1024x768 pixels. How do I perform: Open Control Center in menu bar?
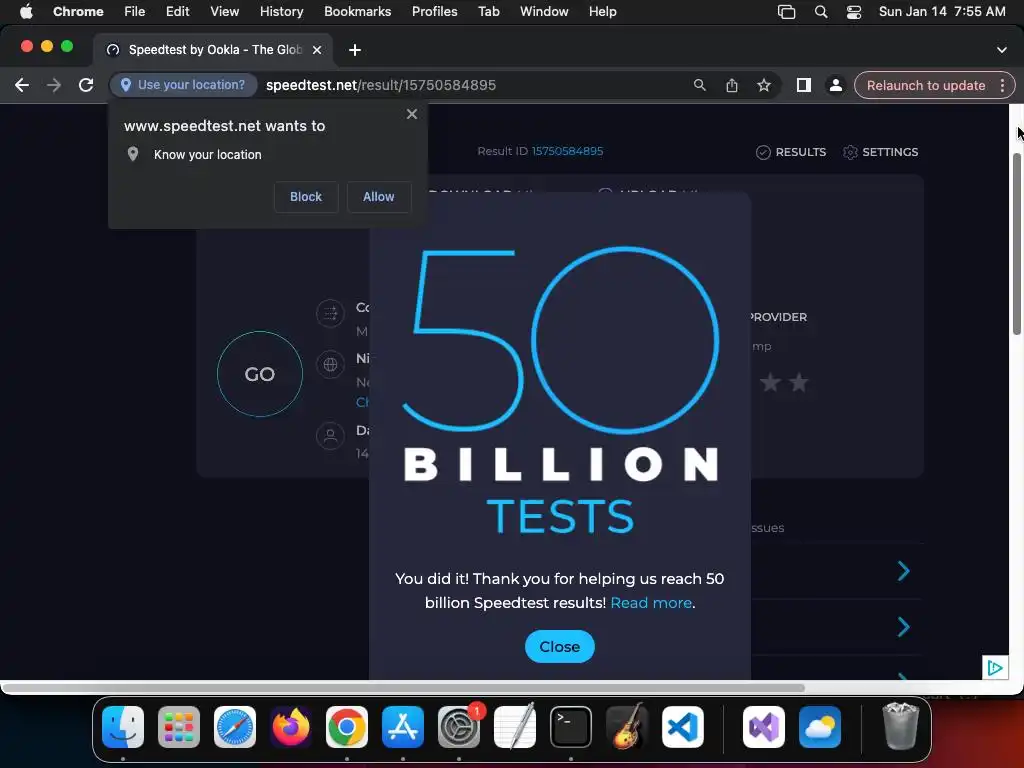pyautogui.click(x=854, y=12)
